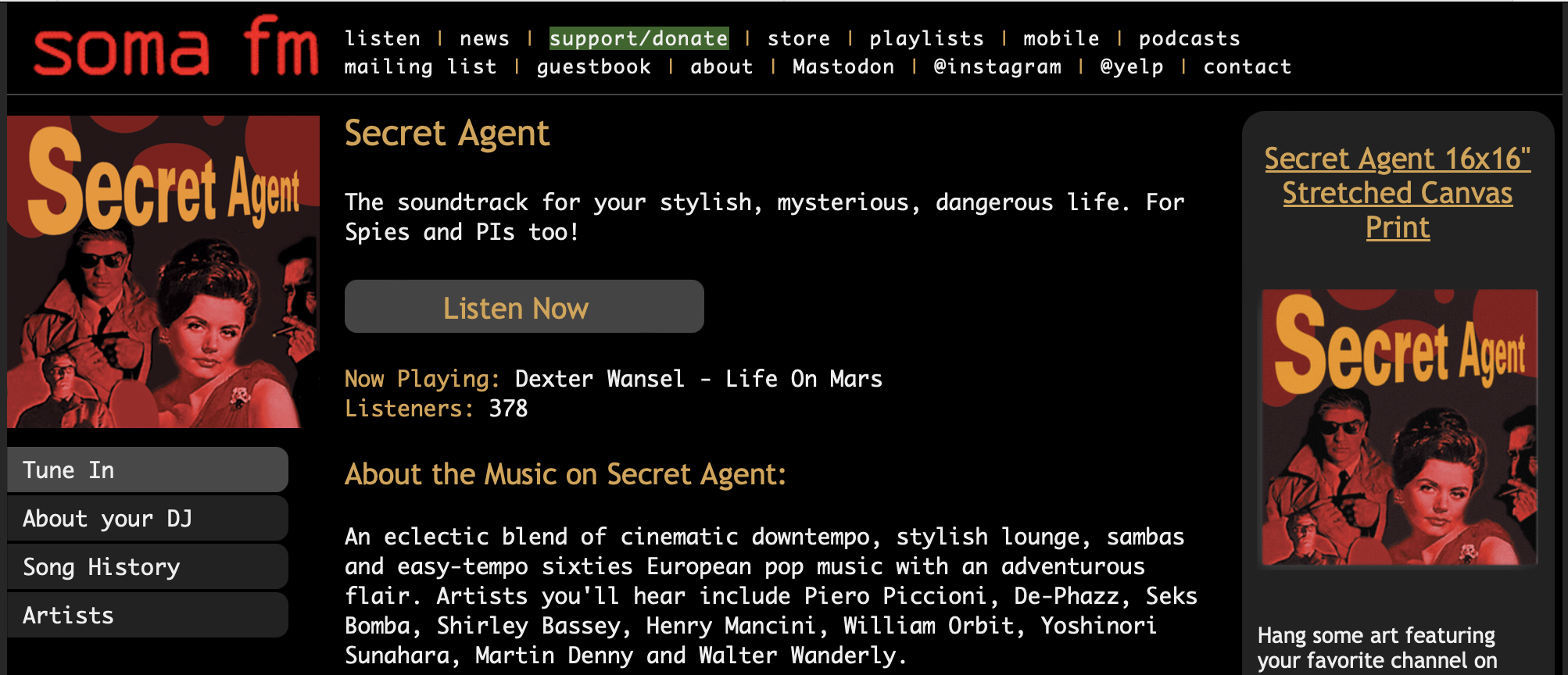Image resolution: width=1568 pixels, height=675 pixels.
Task: Open the playlists page
Action: (x=926, y=38)
